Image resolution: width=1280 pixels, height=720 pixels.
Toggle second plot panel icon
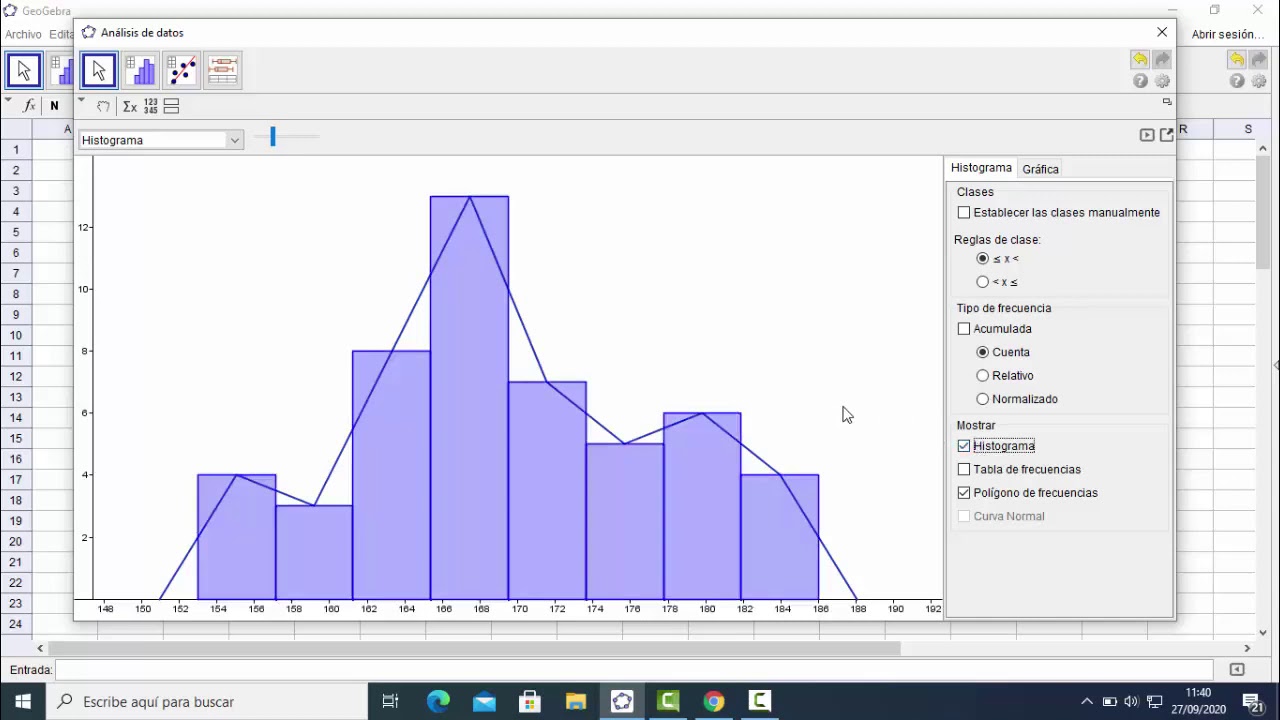pyautogui.click(x=171, y=106)
